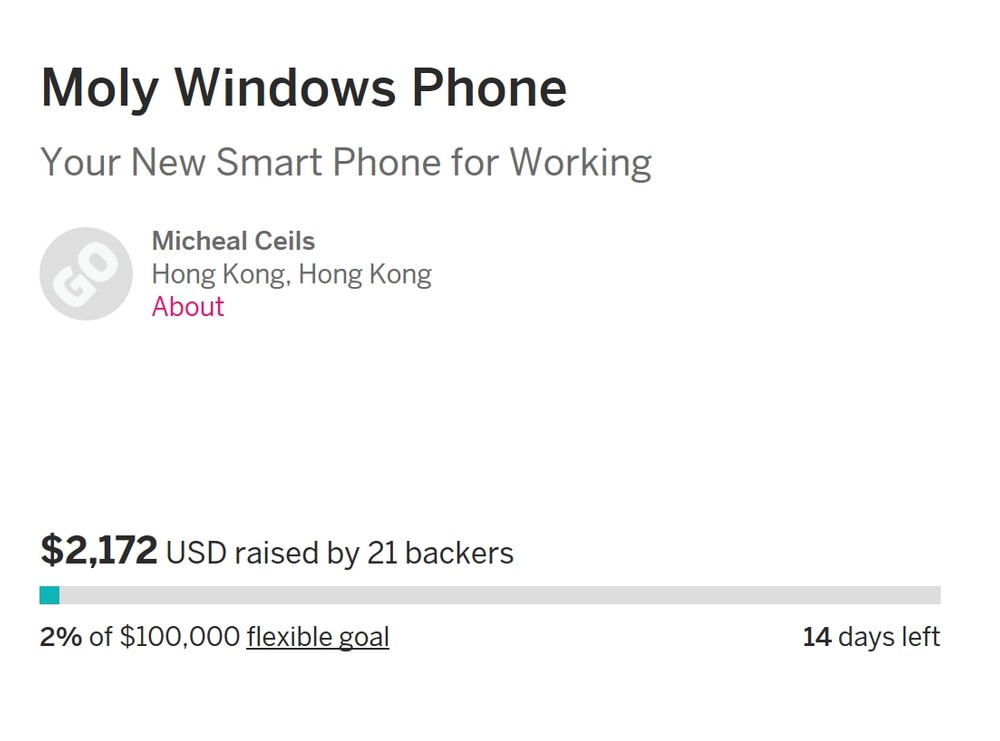1000x741 pixels.
Task: Click the underlined flexible goal link
Action: pyautogui.click(x=318, y=637)
